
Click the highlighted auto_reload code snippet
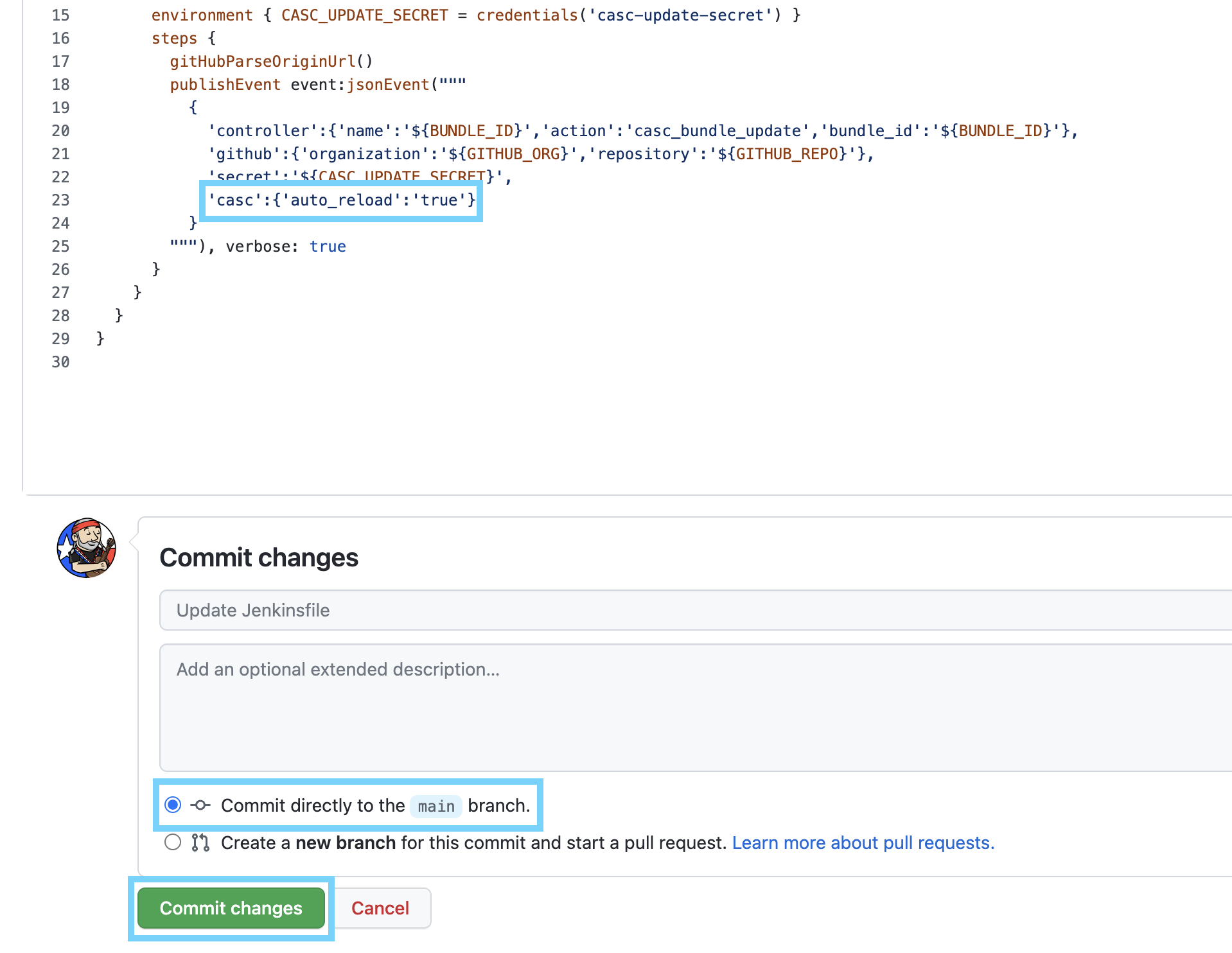pyautogui.click(x=341, y=200)
